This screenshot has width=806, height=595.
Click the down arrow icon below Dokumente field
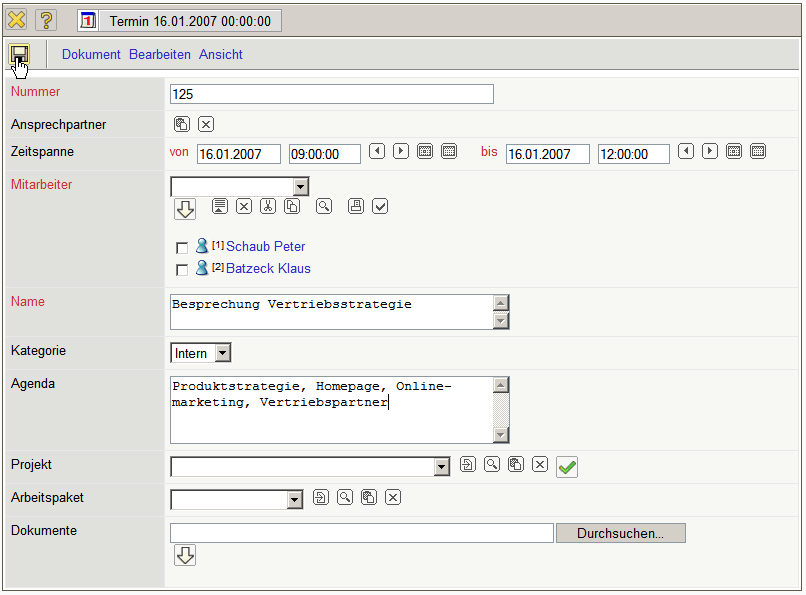[185, 555]
